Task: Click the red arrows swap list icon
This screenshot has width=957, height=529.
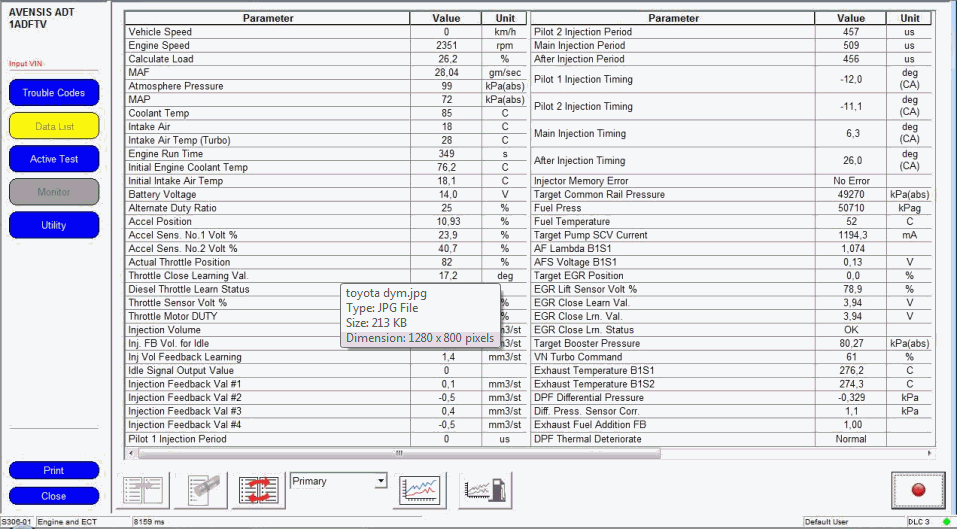Action: [x=257, y=490]
